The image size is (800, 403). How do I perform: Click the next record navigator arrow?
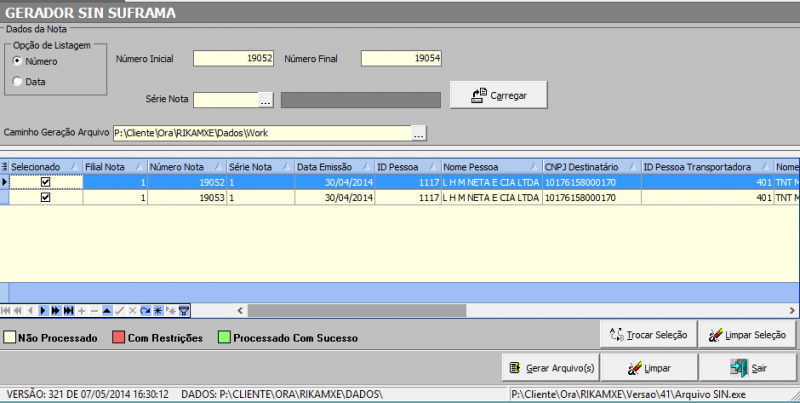coord(42,311)
